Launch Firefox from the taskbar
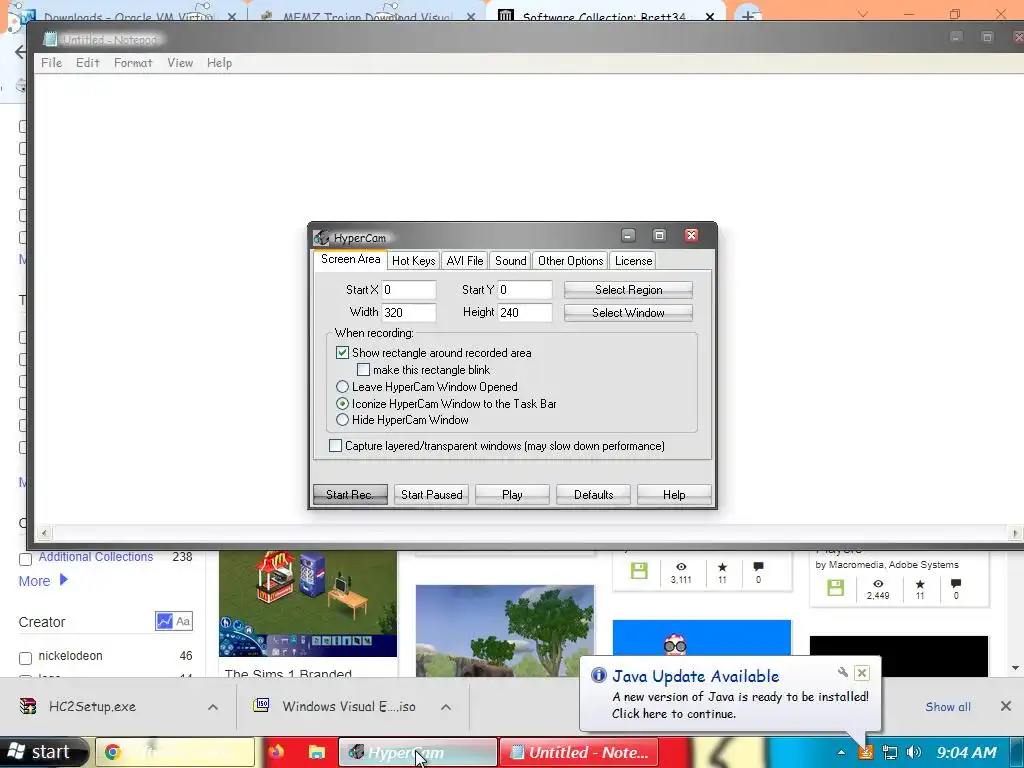Screen dimensions: 1024x768 tap(276, 752)
